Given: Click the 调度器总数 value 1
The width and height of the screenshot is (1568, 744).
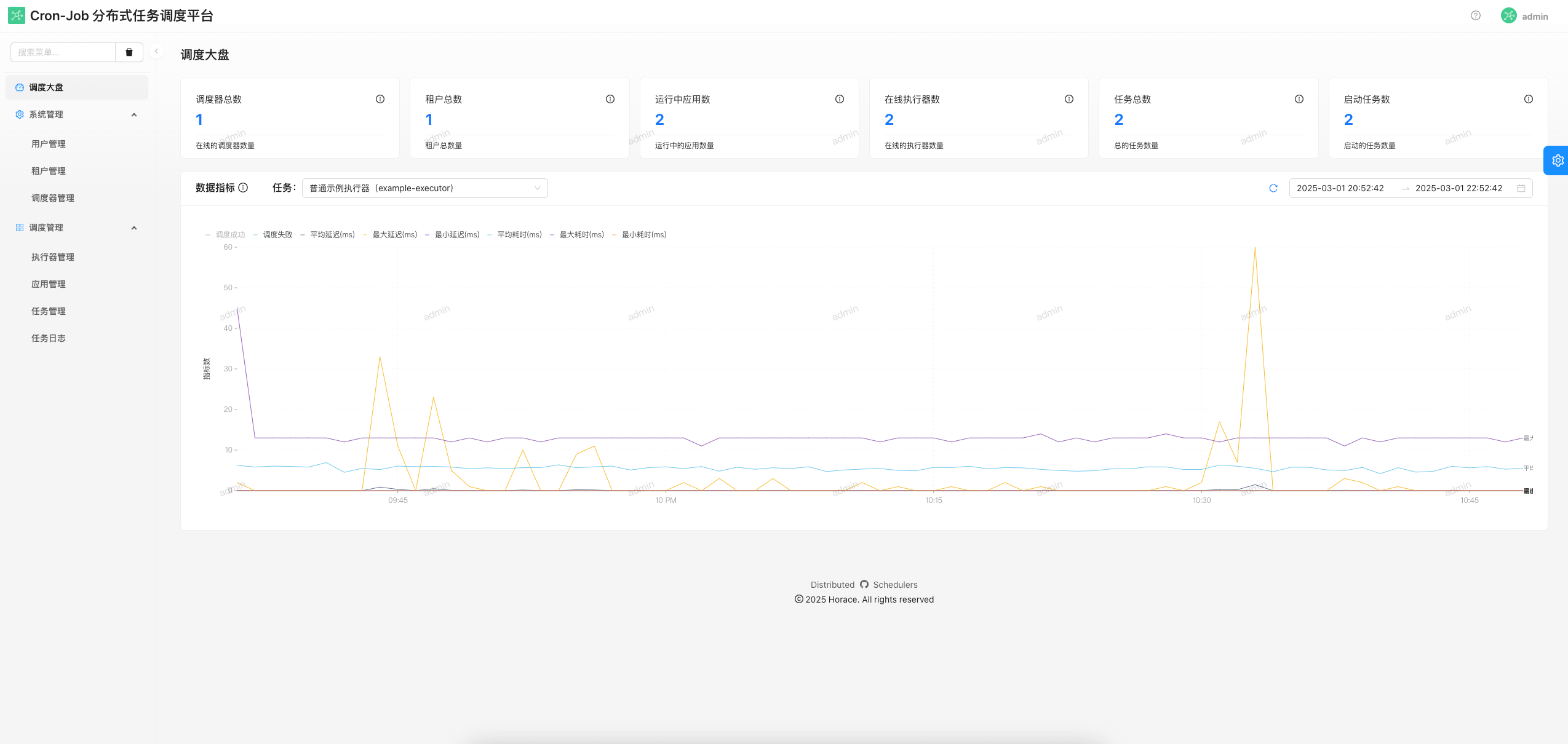Looking at the screenshot, I should 199,119.
